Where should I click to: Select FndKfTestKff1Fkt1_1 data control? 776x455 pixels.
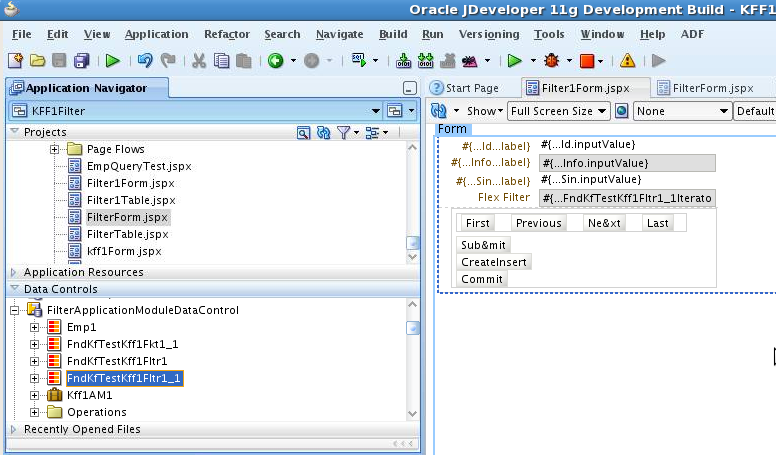(122, 344)
